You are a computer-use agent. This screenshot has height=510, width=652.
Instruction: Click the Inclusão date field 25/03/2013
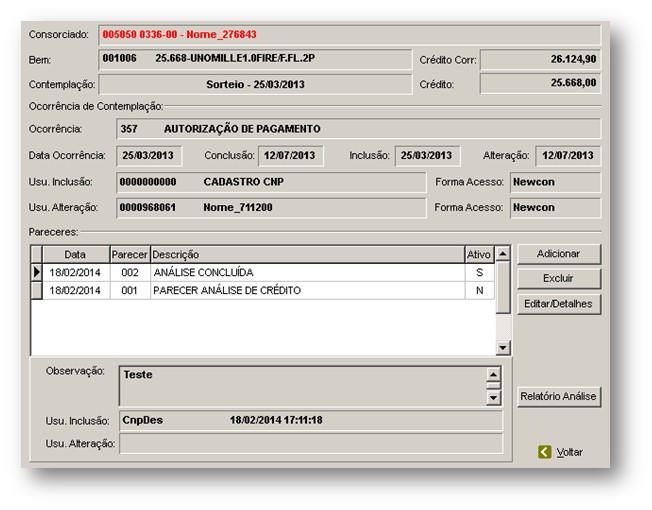click(427, 156)
